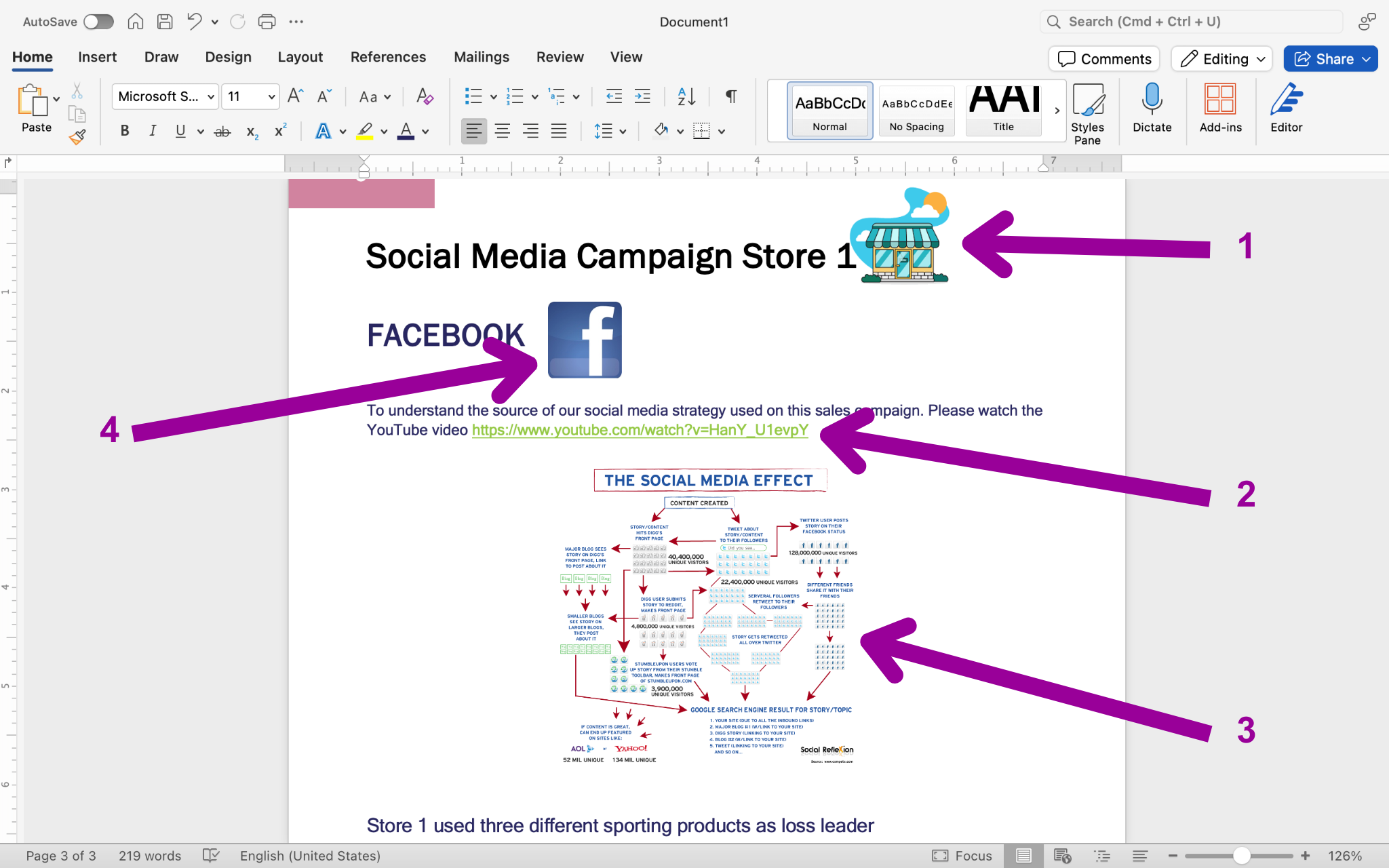Open the Insert ribbon tab
This screenshot has width=1389, height=868.
tap(97, 57)
